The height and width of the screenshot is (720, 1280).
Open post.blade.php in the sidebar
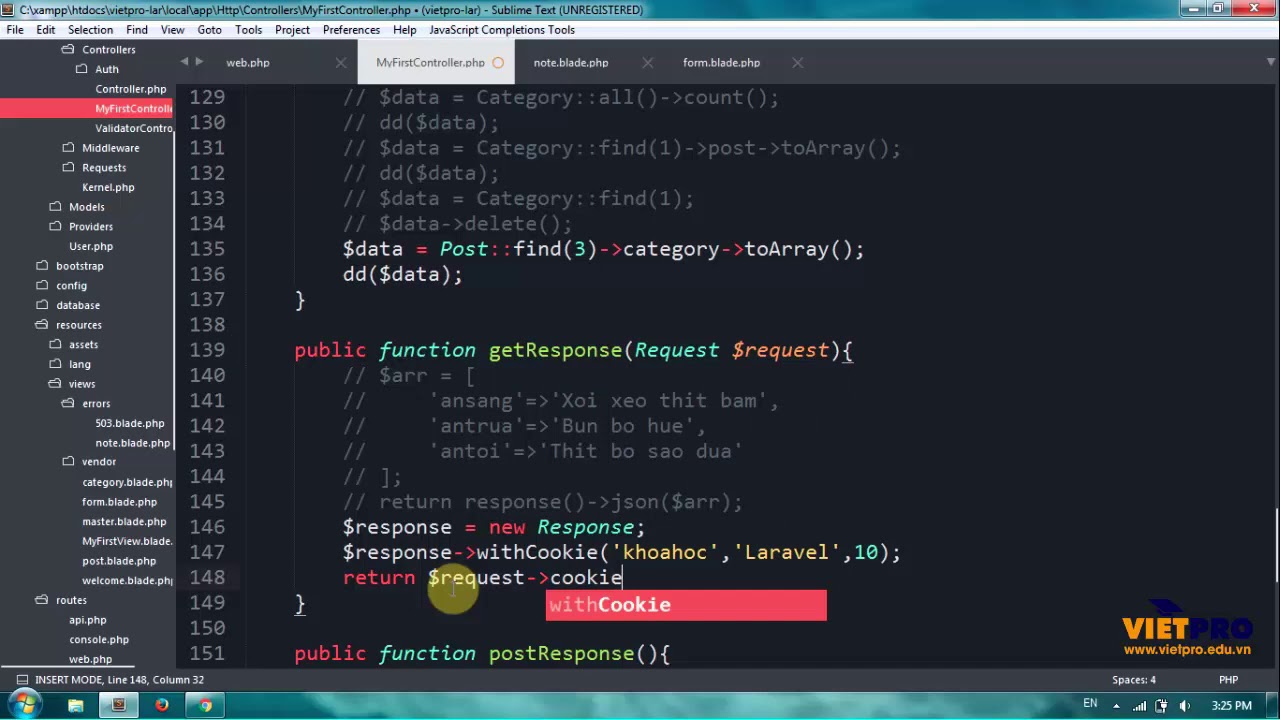coord(119,561)
